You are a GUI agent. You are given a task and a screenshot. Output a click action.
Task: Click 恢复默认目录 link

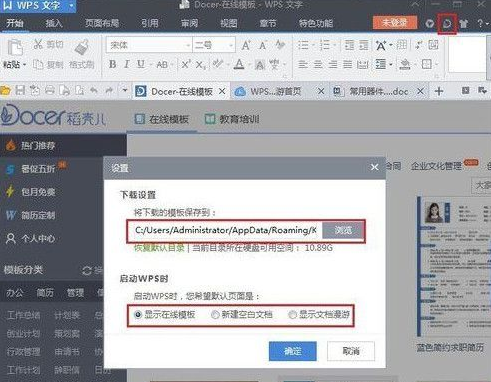(x=159, y=248)
